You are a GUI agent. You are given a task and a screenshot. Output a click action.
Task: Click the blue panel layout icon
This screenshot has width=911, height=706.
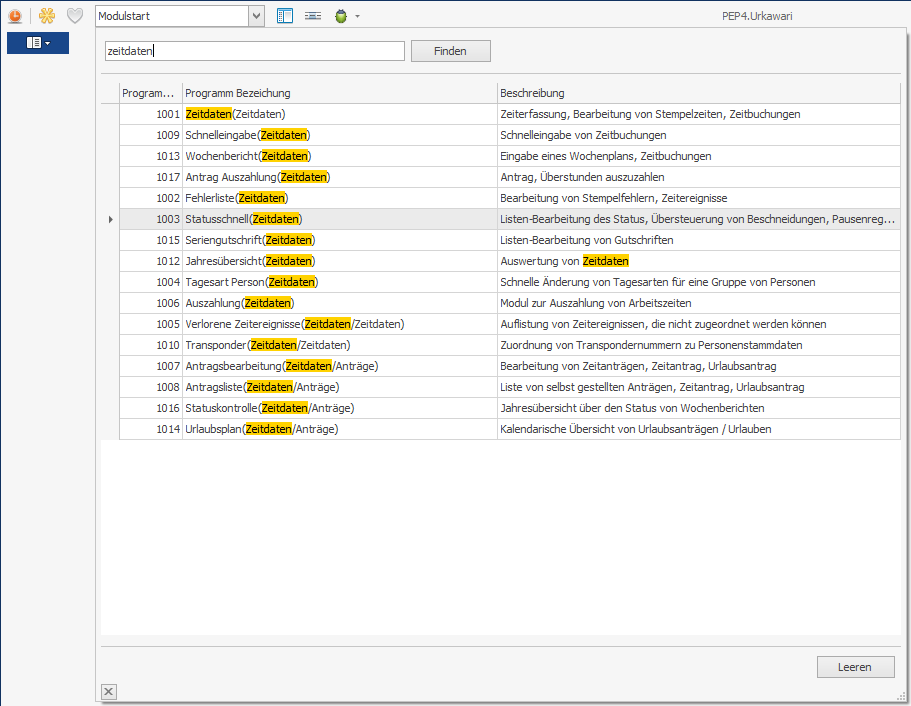pos(285,16)
